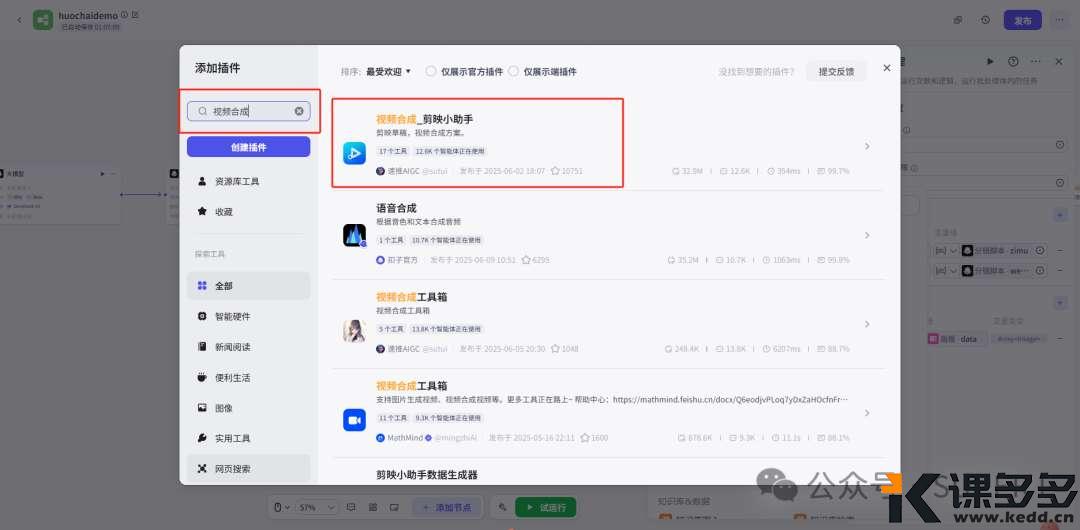
Task: Click the search box containing 视频合成
Action: [249, 111]
